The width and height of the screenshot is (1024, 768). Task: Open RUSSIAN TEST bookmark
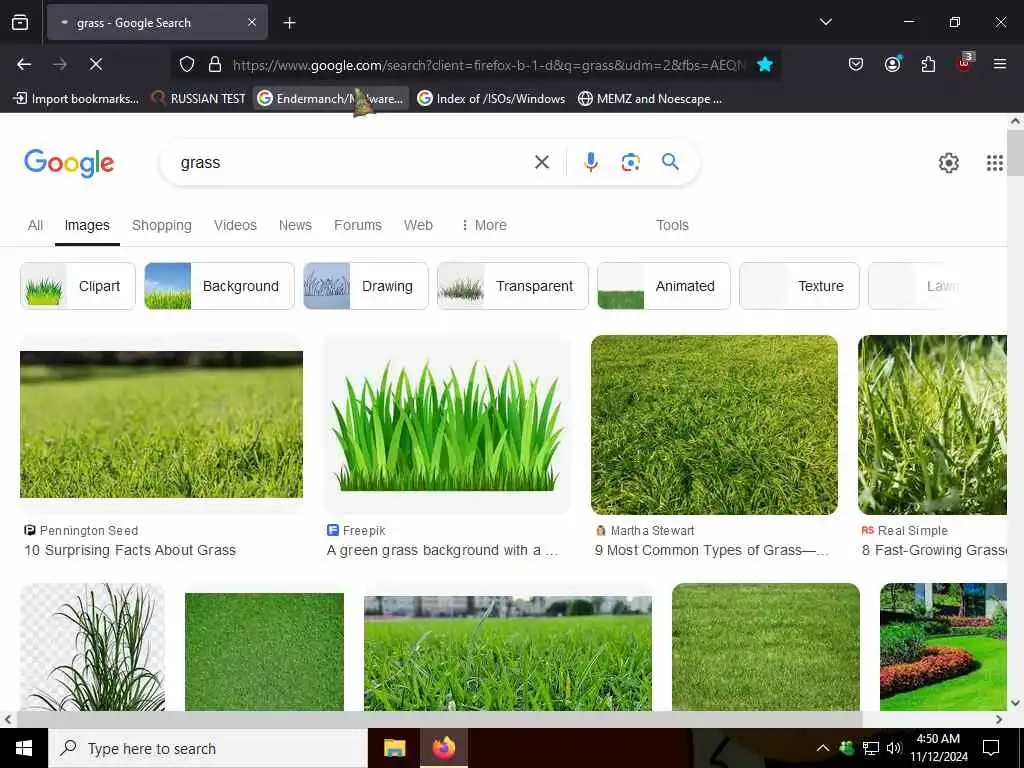click(x=199, y=99)
